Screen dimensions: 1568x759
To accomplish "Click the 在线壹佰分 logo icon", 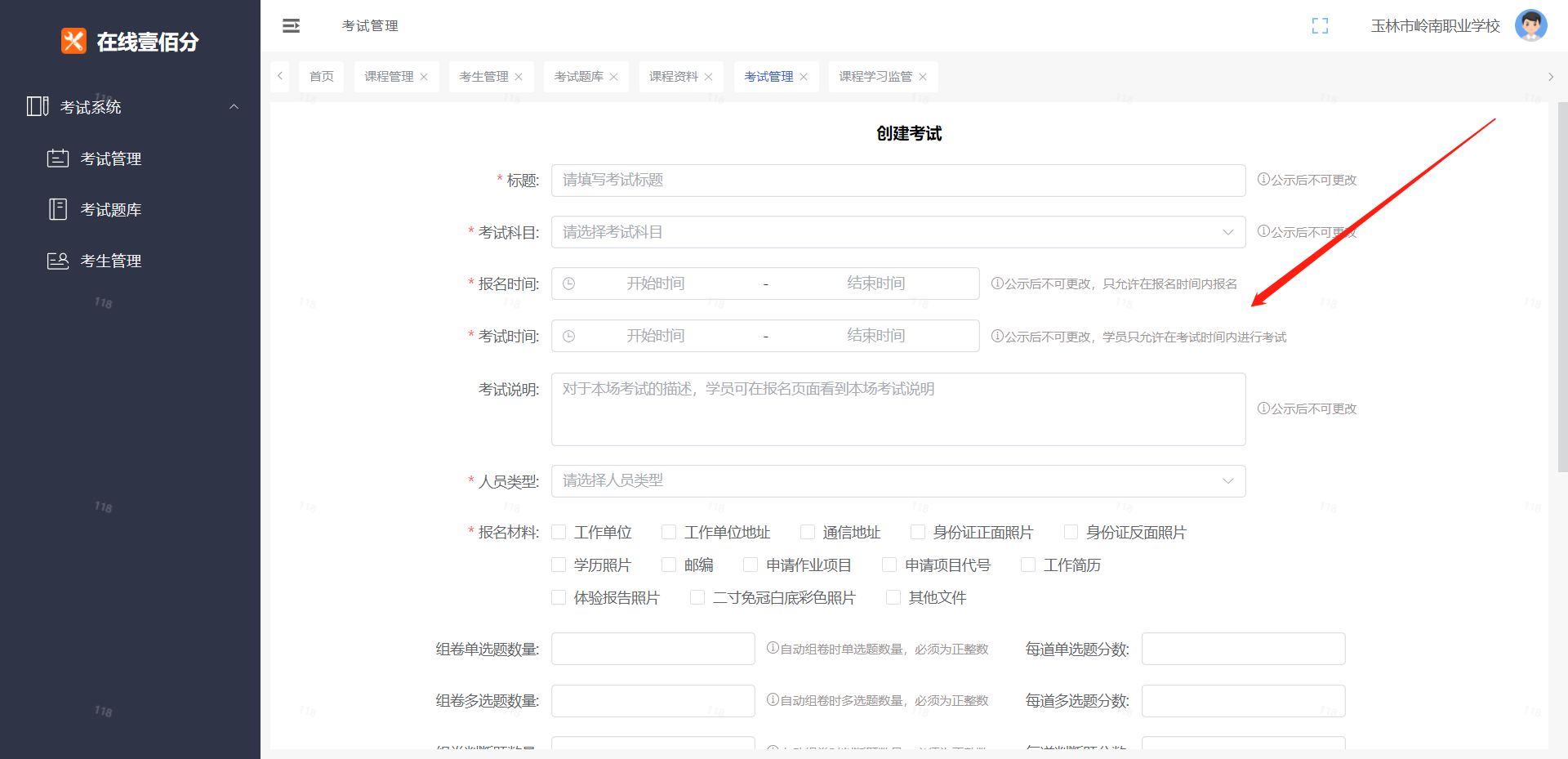I will [x=73, y=41].
